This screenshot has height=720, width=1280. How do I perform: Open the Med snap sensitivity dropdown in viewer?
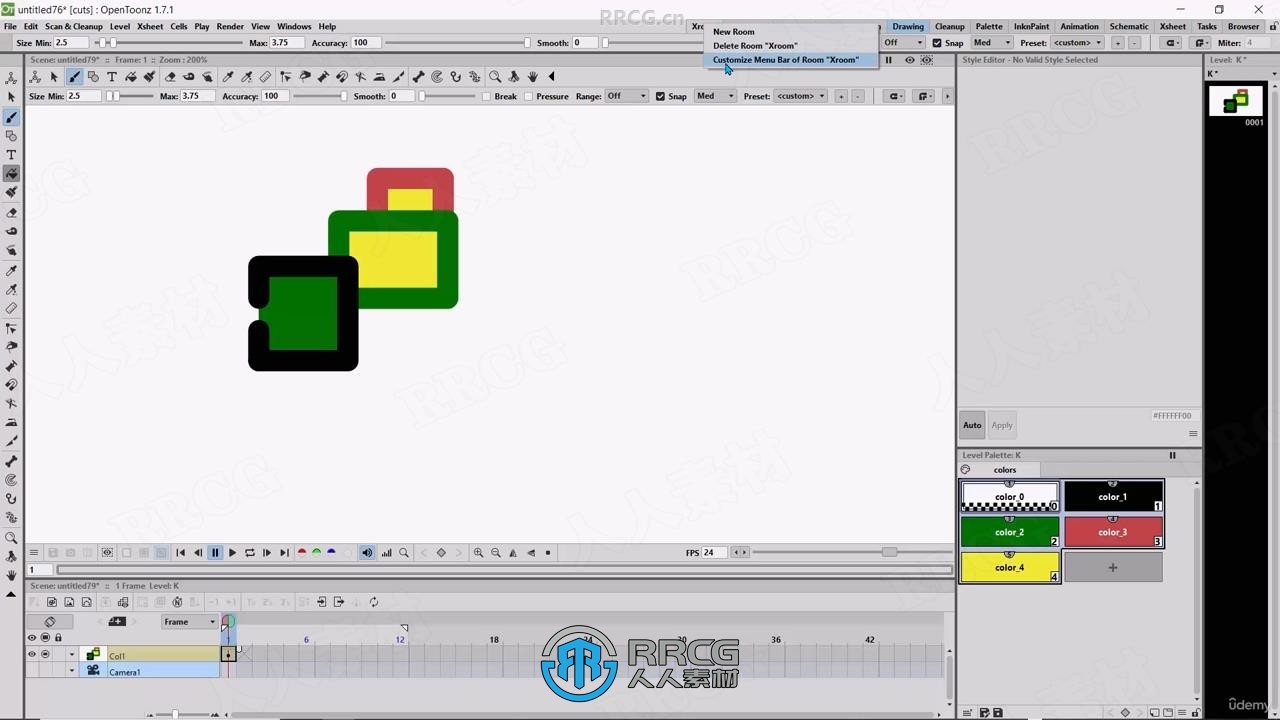point(715,96)
